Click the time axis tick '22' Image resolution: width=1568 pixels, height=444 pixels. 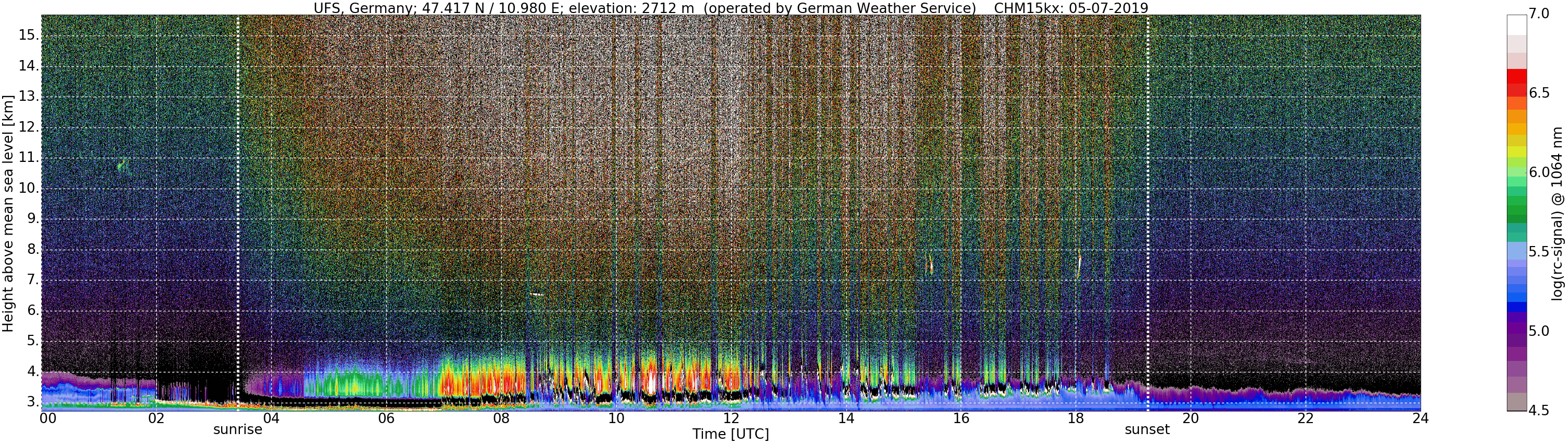(1306, 418)
